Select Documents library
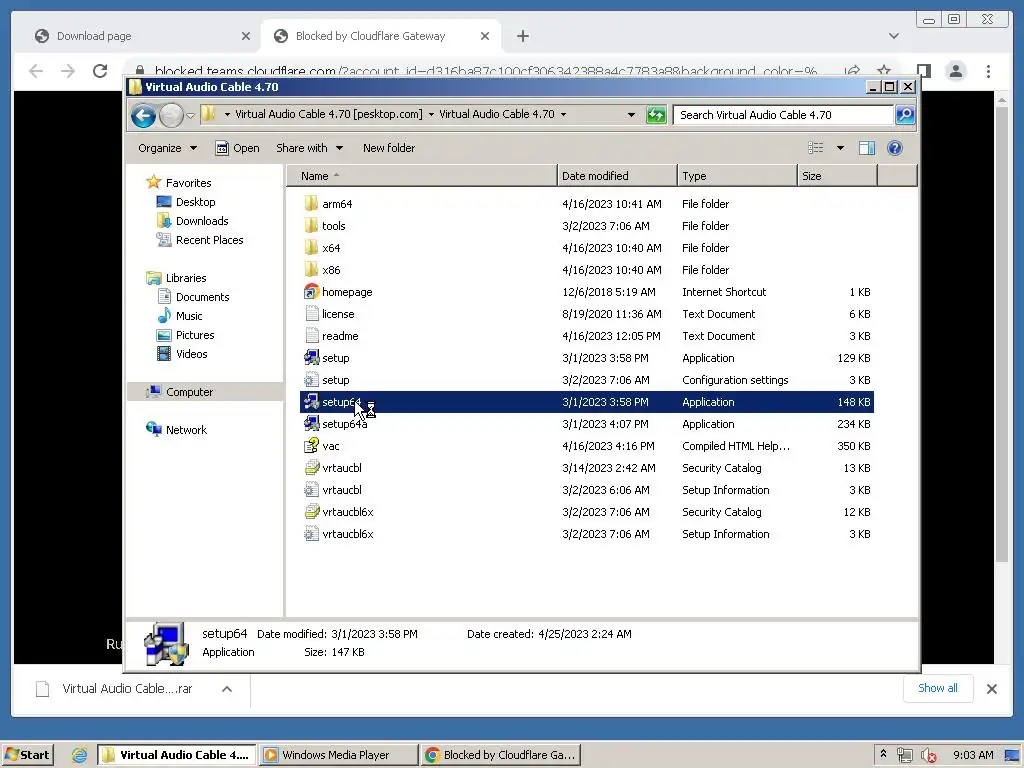 [x=202, y=296]
